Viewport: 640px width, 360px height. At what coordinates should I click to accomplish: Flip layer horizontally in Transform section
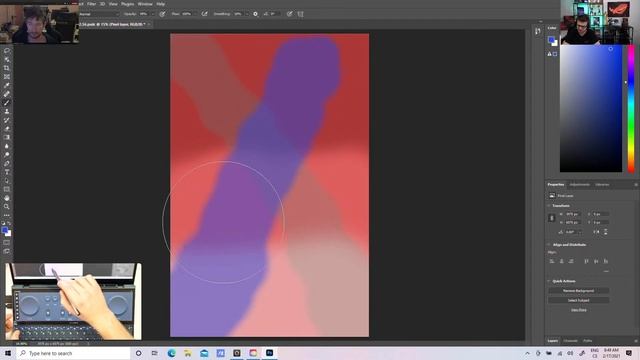pos(596,232)
